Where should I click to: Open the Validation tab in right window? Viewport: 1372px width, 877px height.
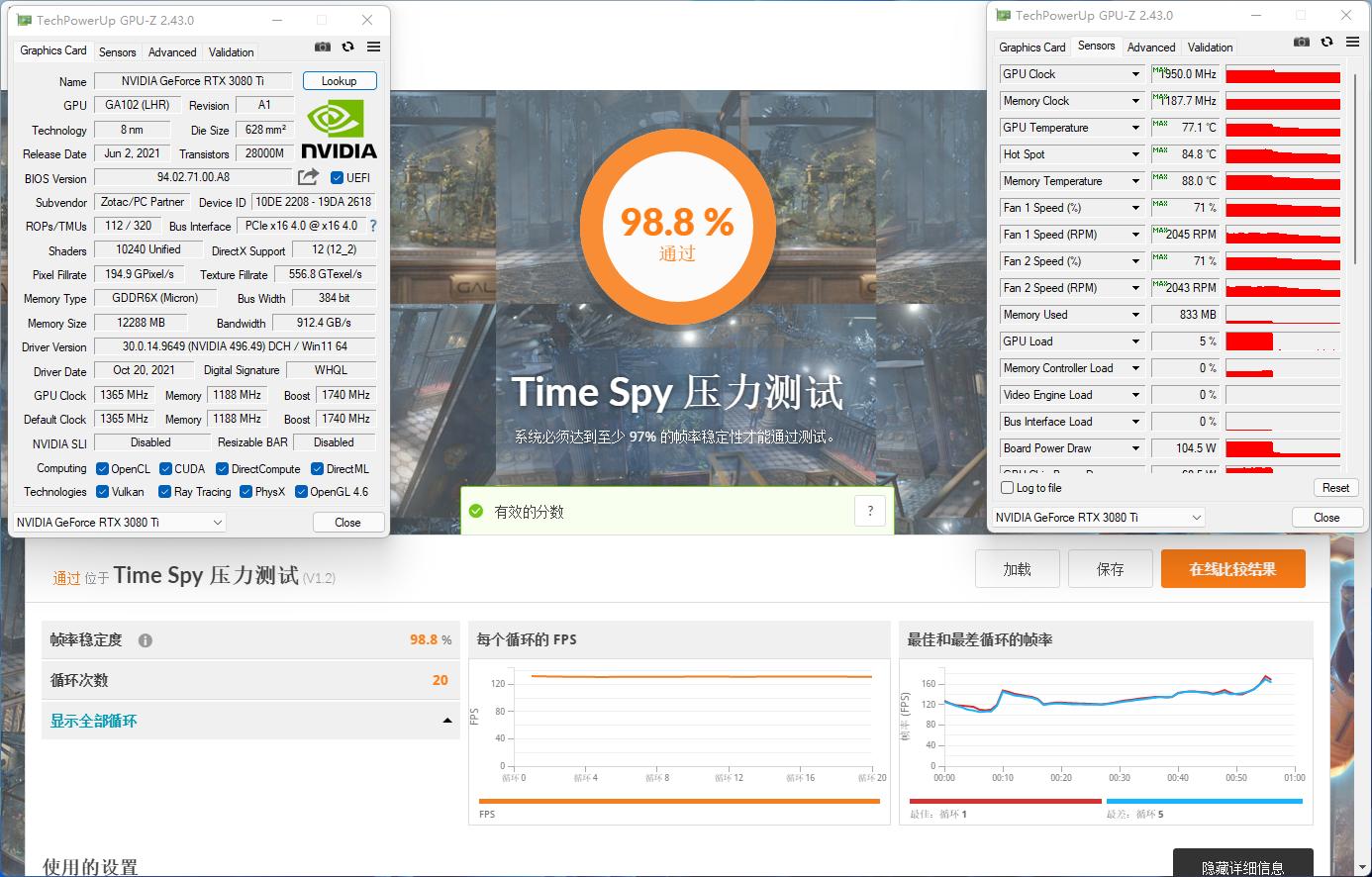[1210, 47]
